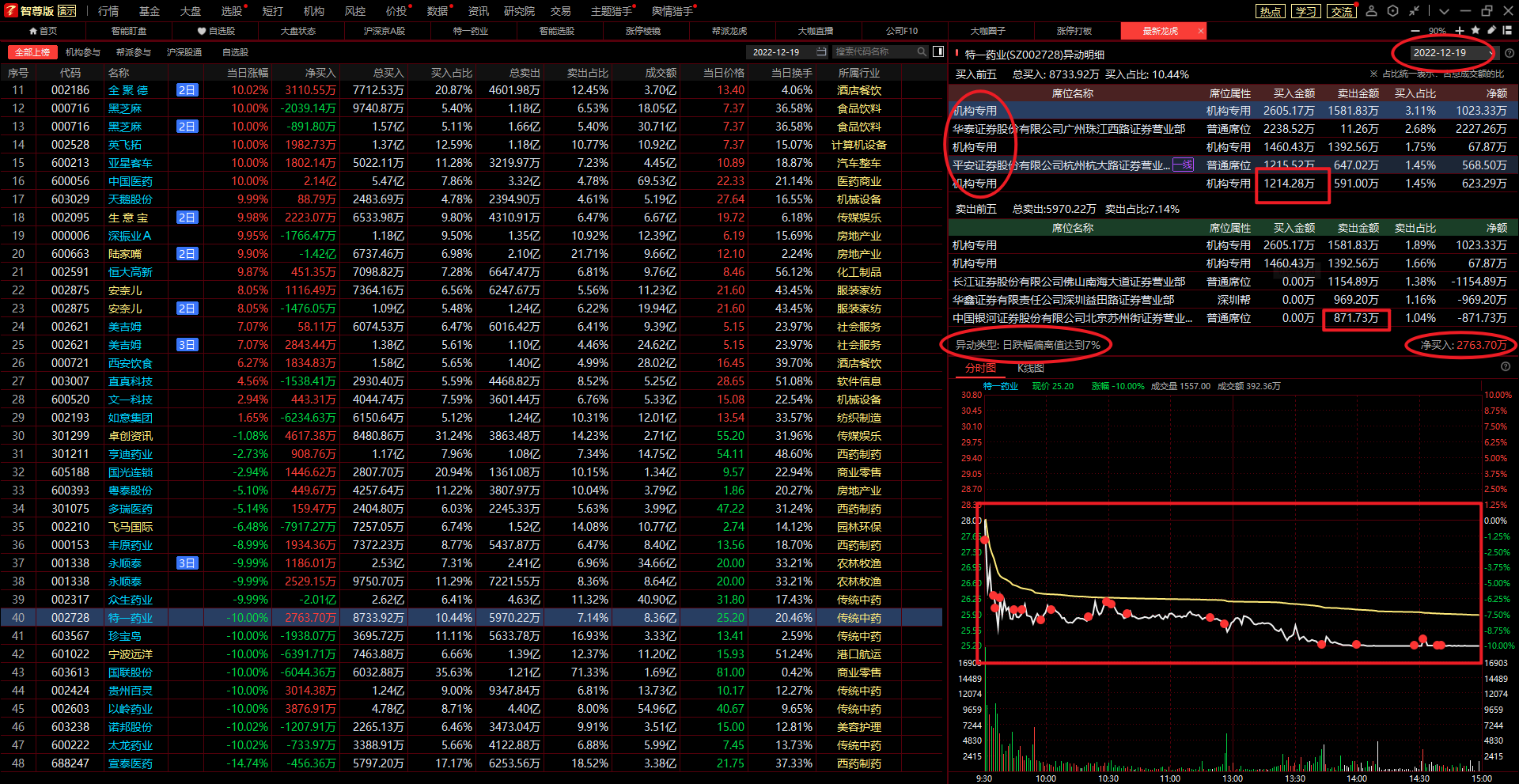
Task: Click 3日 badge on 永顺泰 row
Action: (x=188, y=563)
